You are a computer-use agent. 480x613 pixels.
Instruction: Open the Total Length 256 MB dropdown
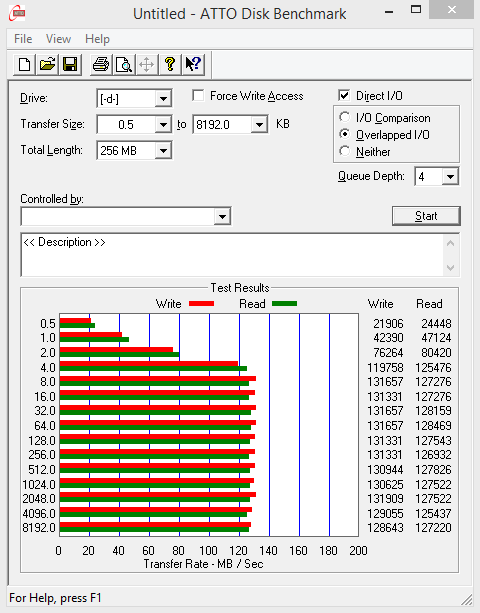point(163,151)
